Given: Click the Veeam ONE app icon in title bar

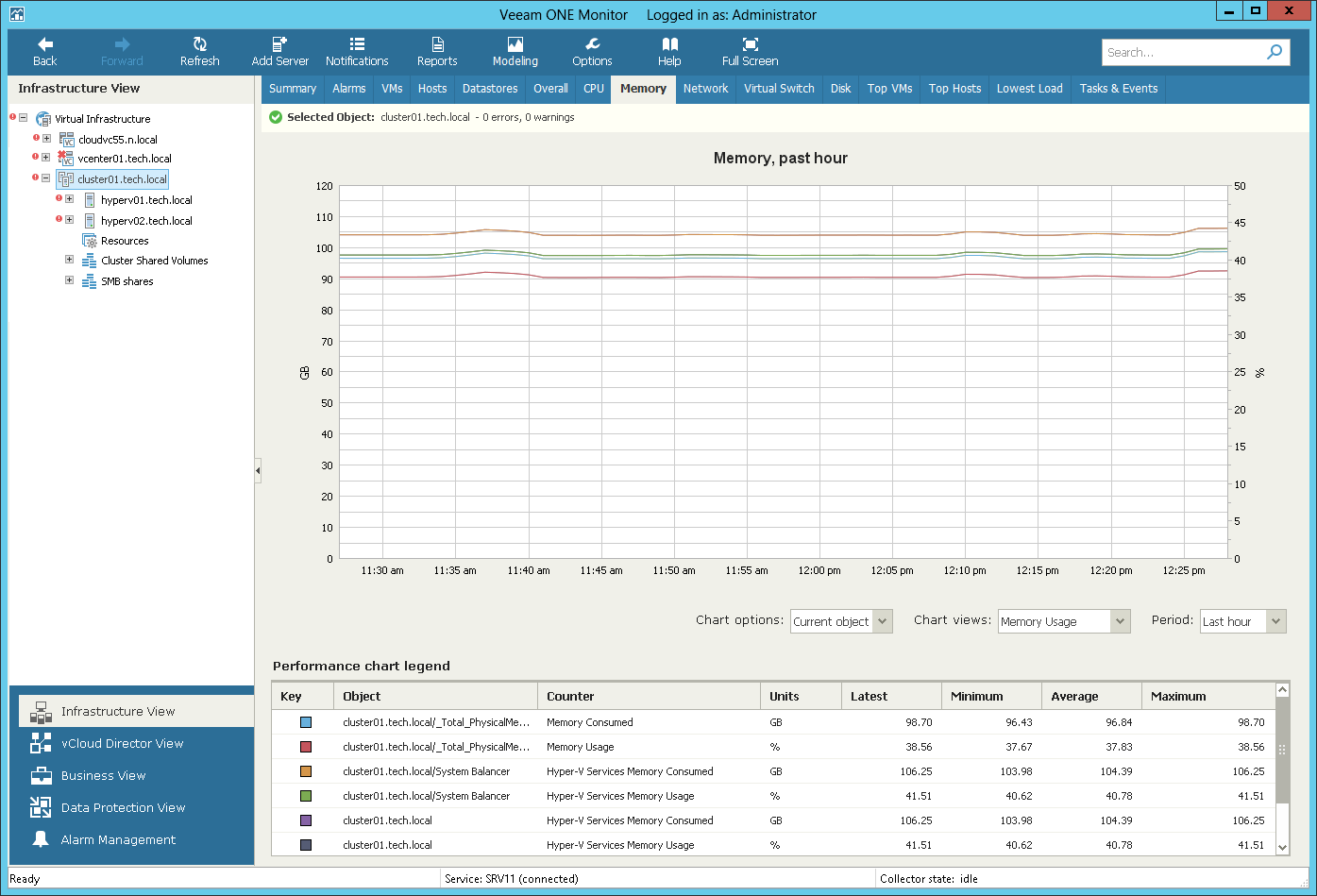Looking at the screenshot, I should 17,14.
